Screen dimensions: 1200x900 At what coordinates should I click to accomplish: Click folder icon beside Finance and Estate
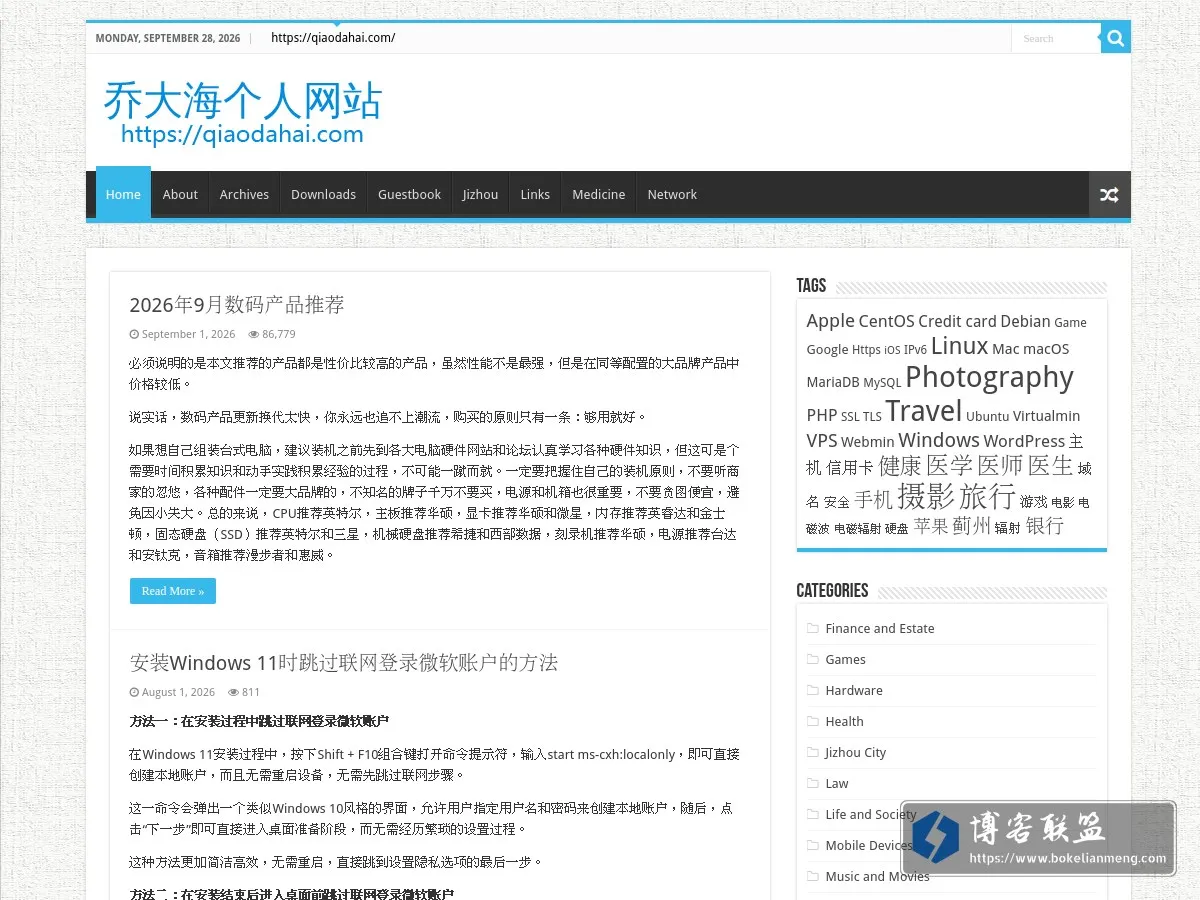point(813,628)
